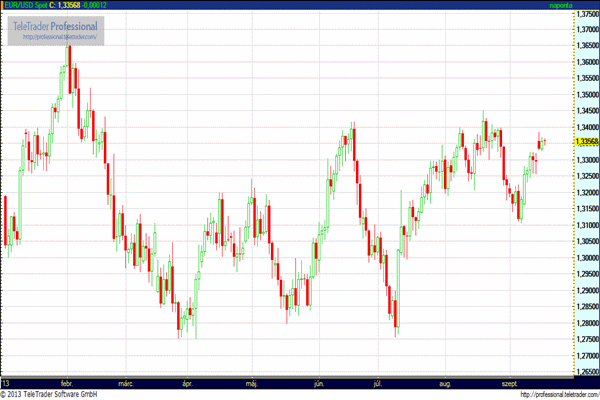Select the febr. marker on time axis
Viewport: 600px width, 400px height.
tap(67, 383)
